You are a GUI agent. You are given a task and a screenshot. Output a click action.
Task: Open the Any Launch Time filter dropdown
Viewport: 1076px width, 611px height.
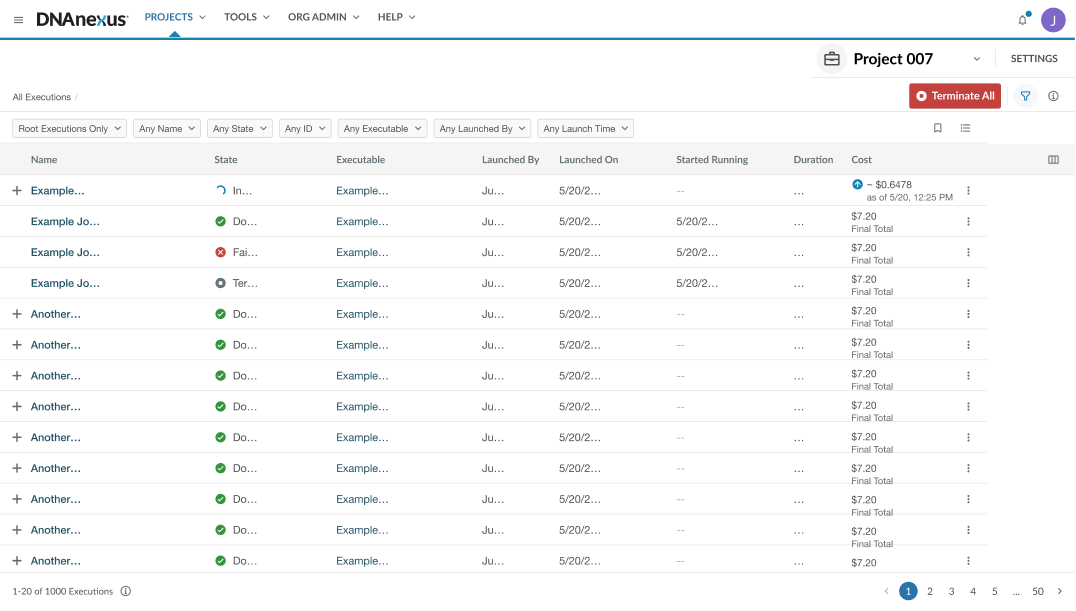coord(585,128)
